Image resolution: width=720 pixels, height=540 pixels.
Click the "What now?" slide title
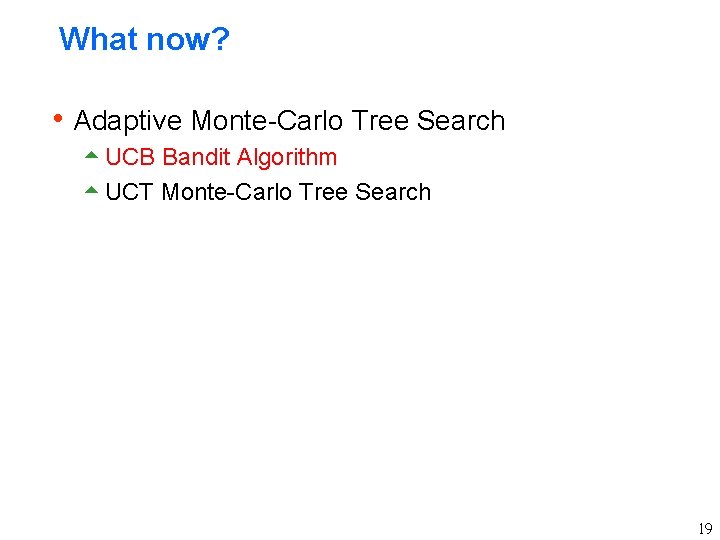click(x=144, y=40)
